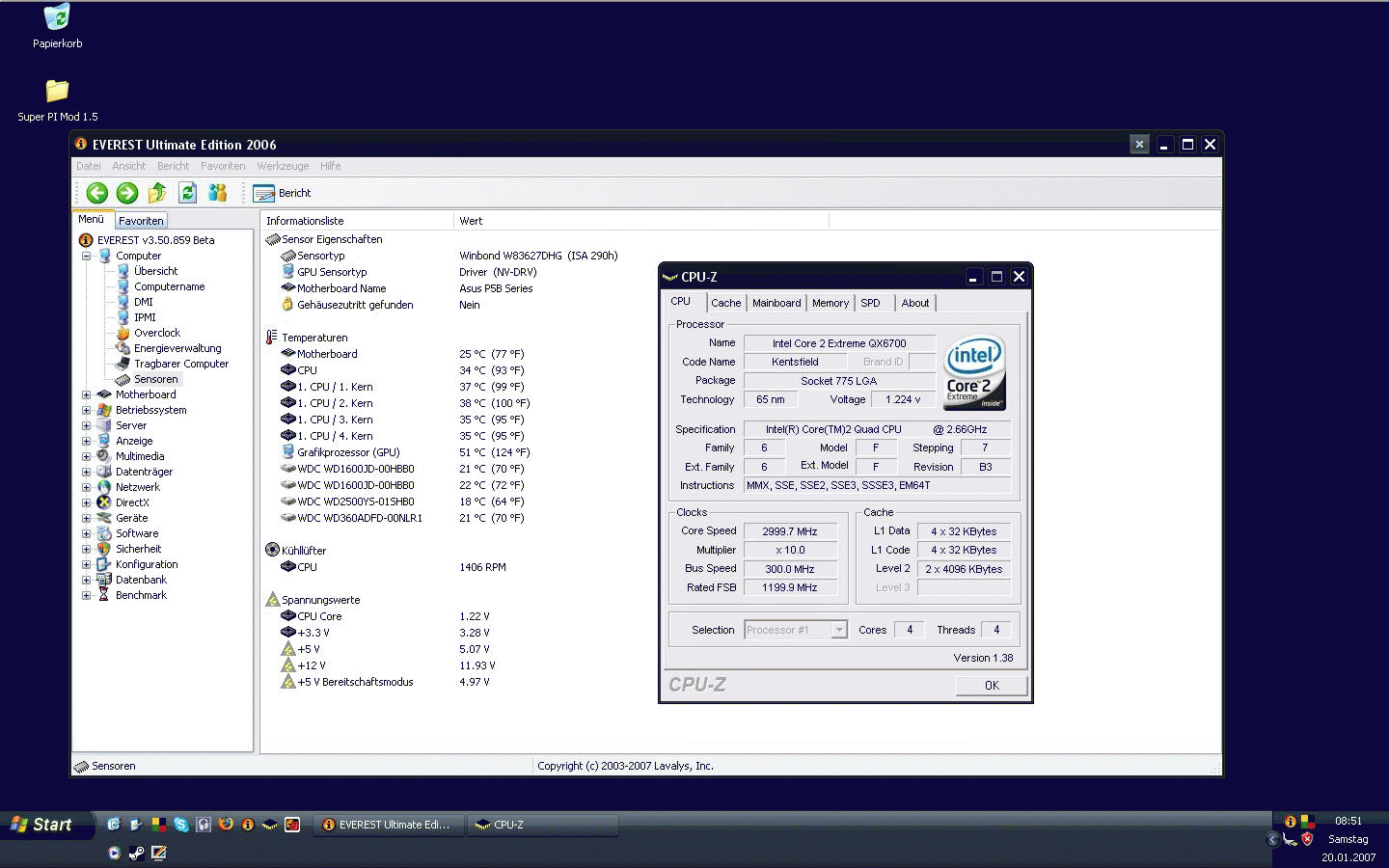The width and height of the screenshot is (1389, 868).
Task: Click the red security shield tray icon
Action: pos(1307,839)
